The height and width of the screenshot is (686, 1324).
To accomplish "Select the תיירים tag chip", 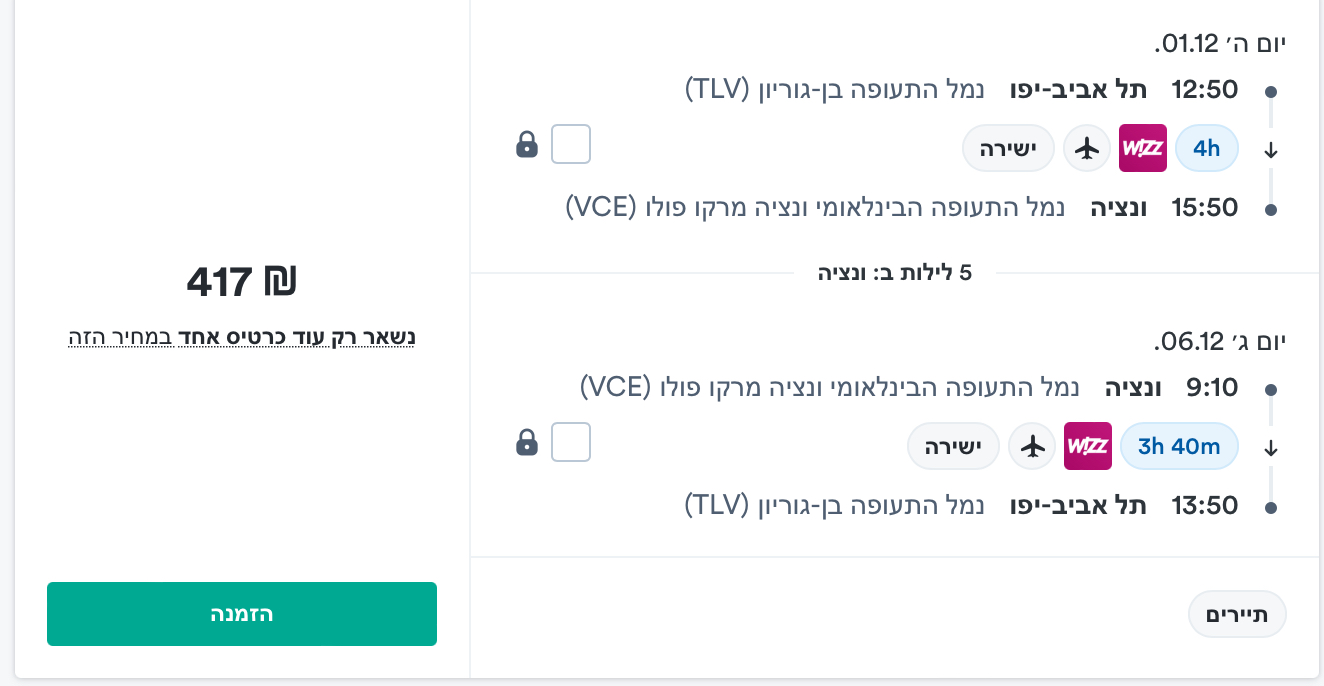I will click(1237, 614).
